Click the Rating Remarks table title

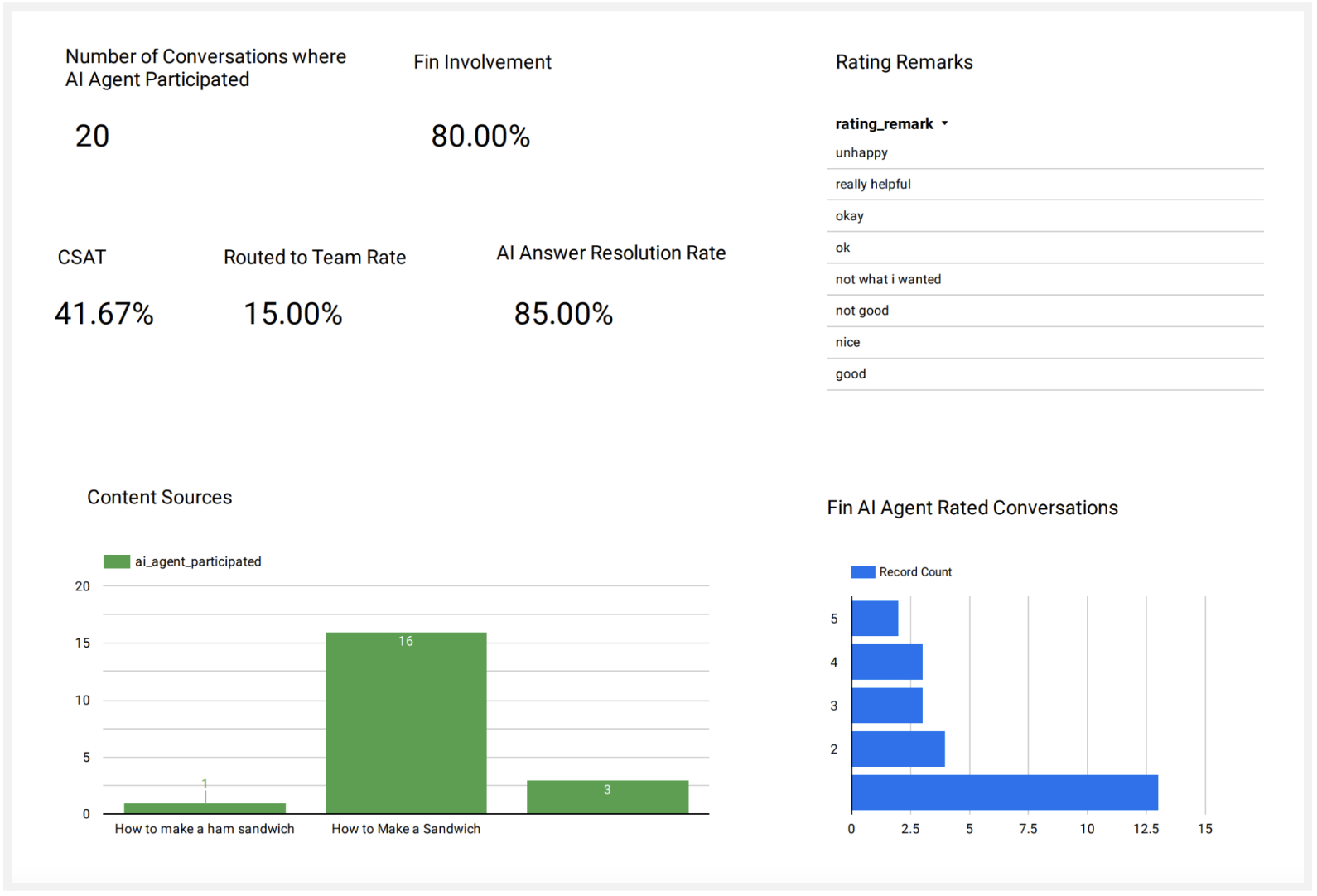(x=904, y=63)
